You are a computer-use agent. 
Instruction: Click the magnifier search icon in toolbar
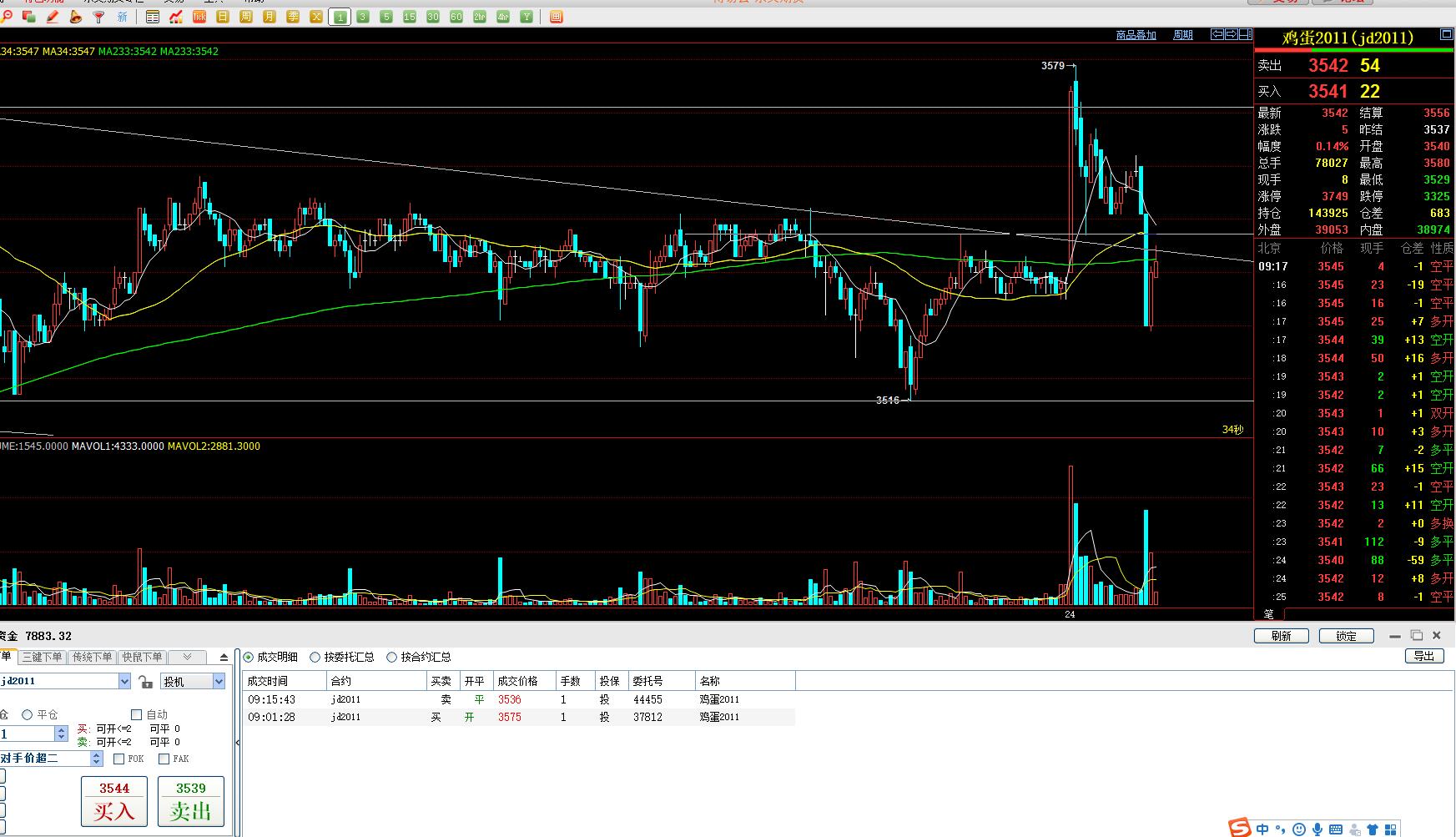coord(8,16)
